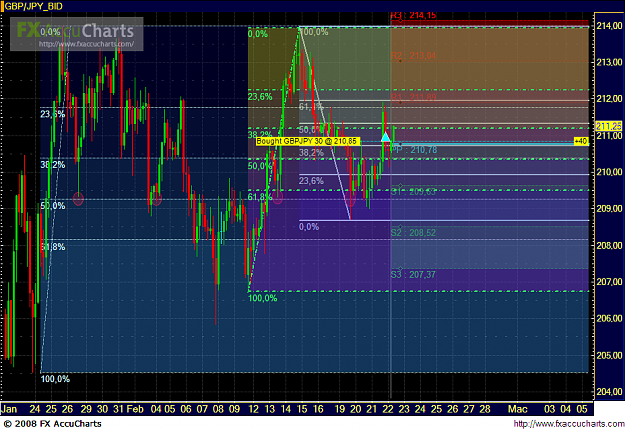The width and height of the screenshot is (625, 430).
Task: Click the 214,00 price axis label
Action: tap(609, 26)
